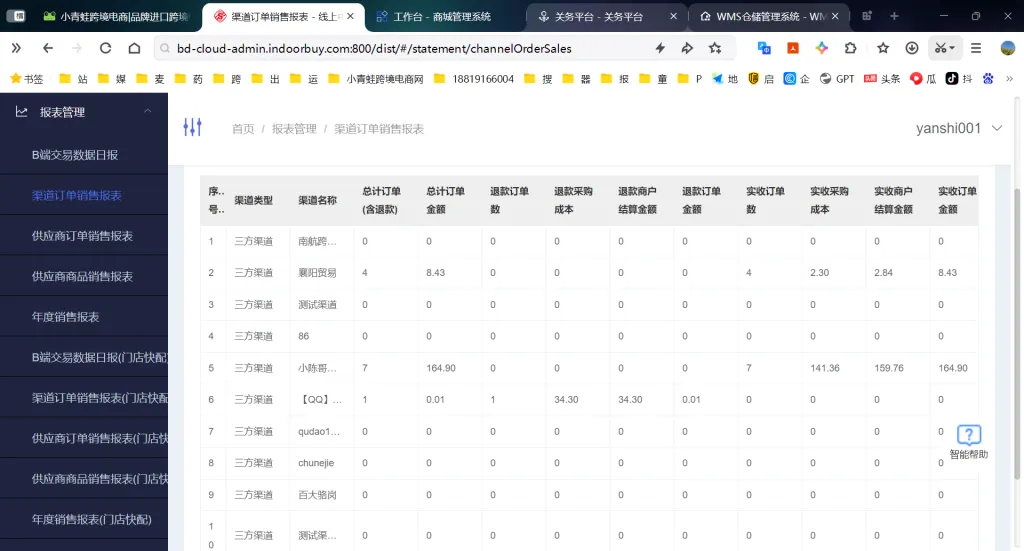Click 总计订单金额 column header
Screen dimensions: 1024x551
(445, 200)
